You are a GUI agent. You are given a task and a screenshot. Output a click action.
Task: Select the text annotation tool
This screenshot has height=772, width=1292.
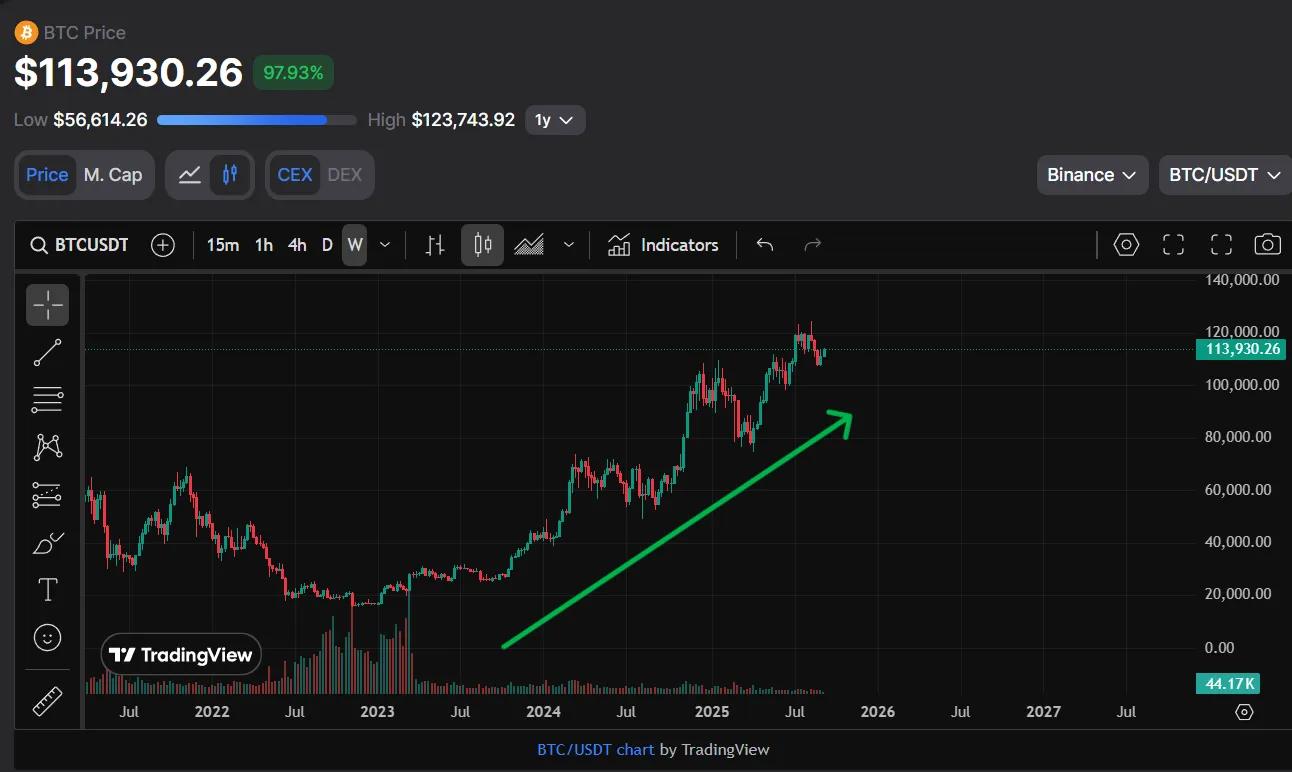pyautogui.click(x=47, y=590)
